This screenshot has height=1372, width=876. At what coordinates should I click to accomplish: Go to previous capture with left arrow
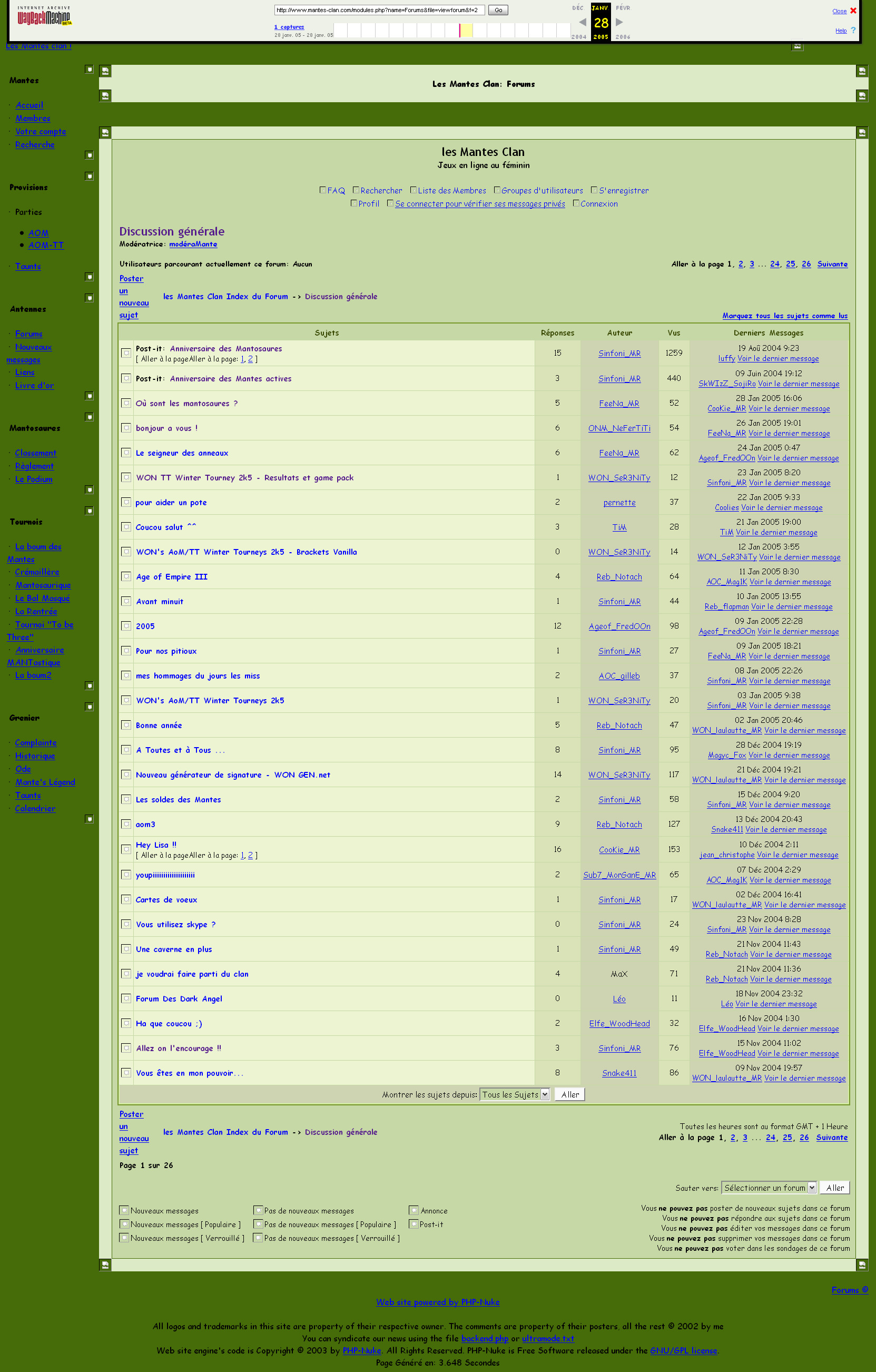tap(582, 22)
